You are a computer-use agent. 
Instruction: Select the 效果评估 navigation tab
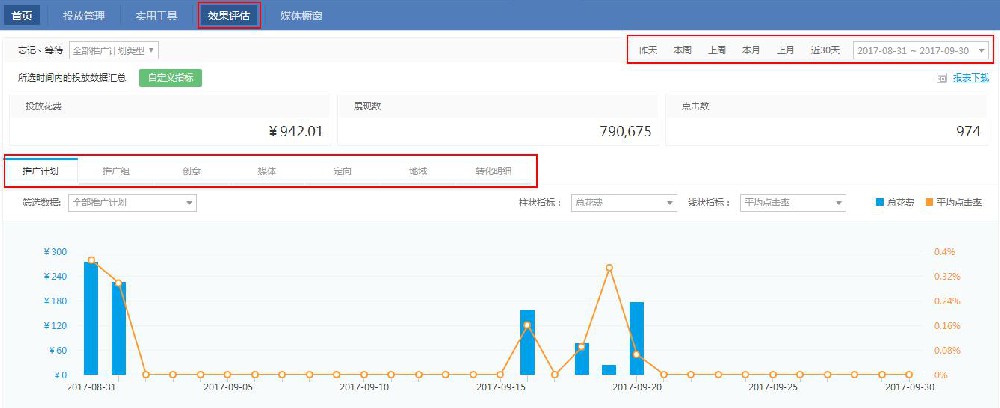229,15
